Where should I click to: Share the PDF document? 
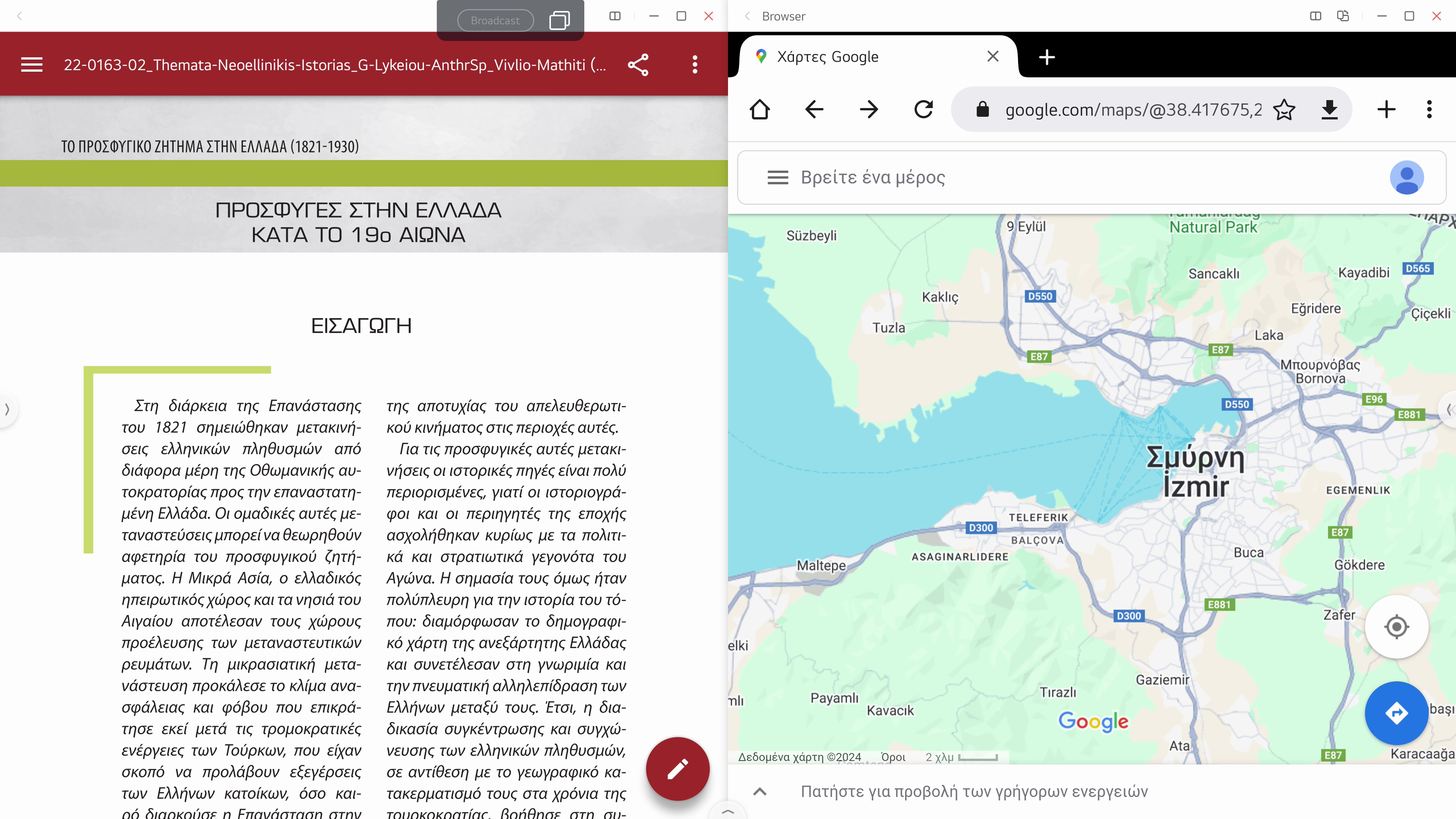pos(638,64)
